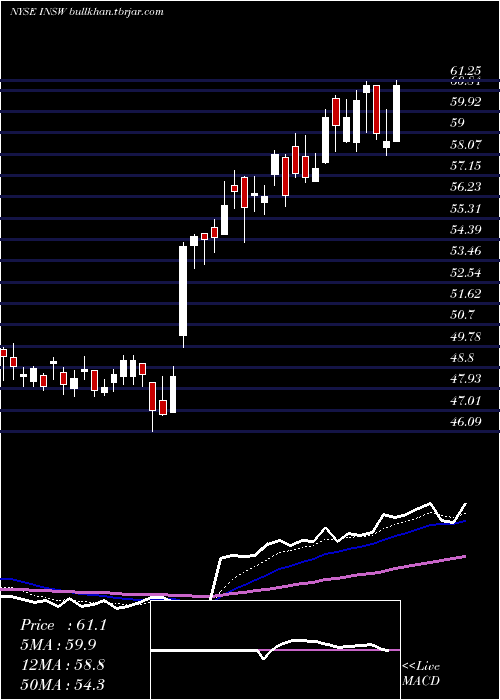500x700 pixels.
Task: Click the 58.07 price axis label
Action: 466,144
